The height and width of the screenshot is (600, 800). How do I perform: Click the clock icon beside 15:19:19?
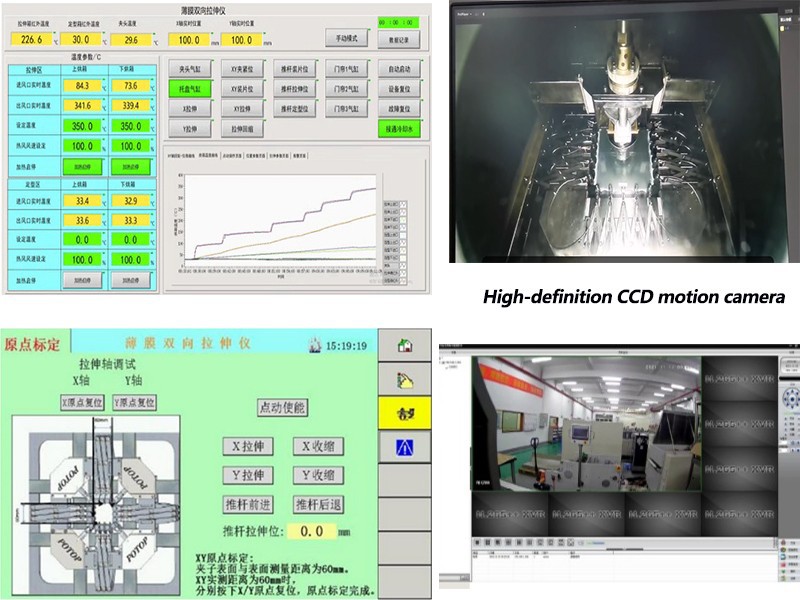[314, 346]
